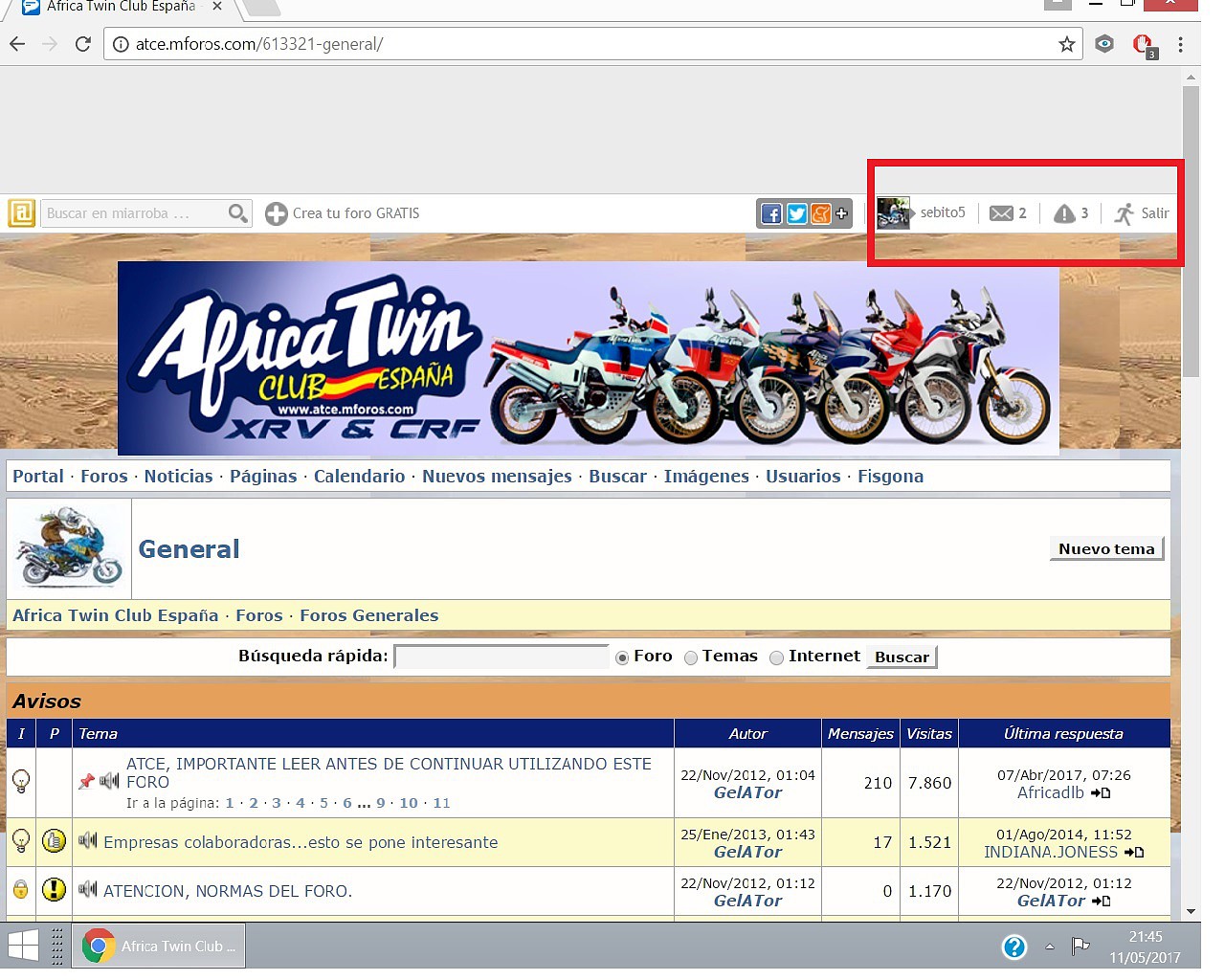Image resolution: width=1225 pixels, height=980 pixels.
Task: Open the Fisgona menu item
Action: click(890, 477)
